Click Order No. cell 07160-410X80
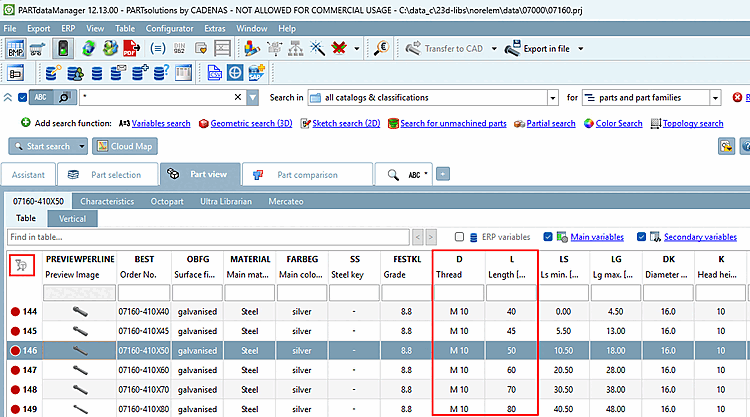 click(x=143, y=409)
